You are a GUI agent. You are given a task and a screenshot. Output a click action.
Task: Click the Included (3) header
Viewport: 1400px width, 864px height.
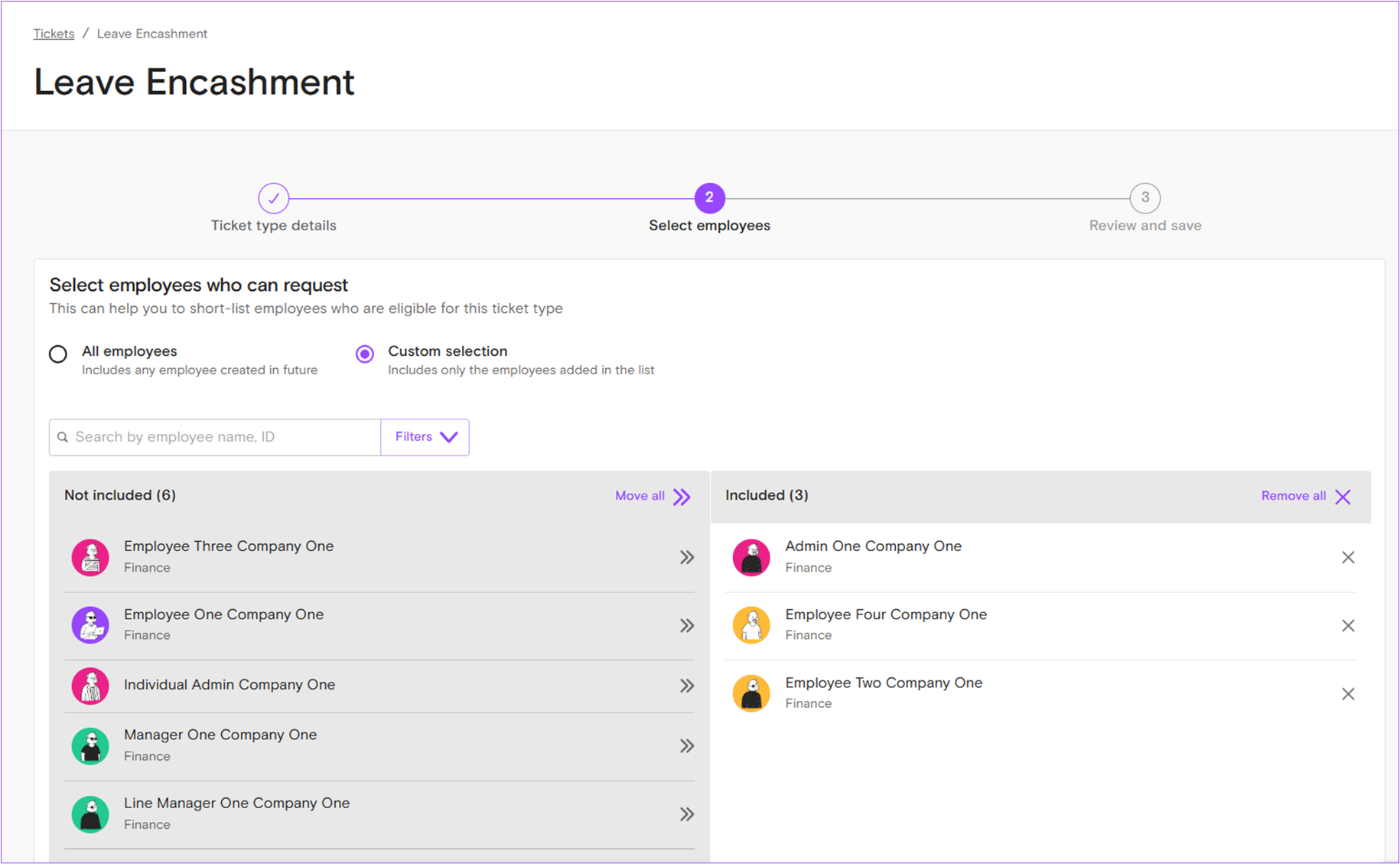point(767,495)
